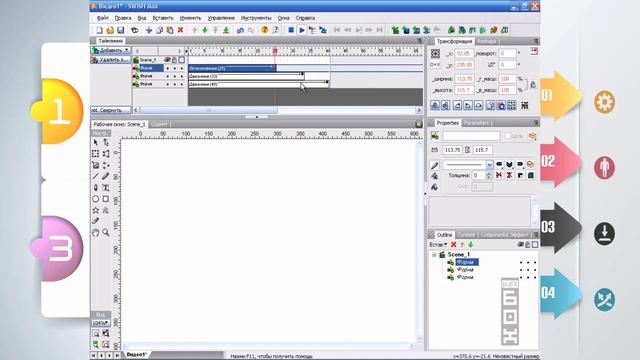Viewport: 640px width, 360px height.
Task: Click the selected blue effect bar in the timeline
Action: (232, 68)
